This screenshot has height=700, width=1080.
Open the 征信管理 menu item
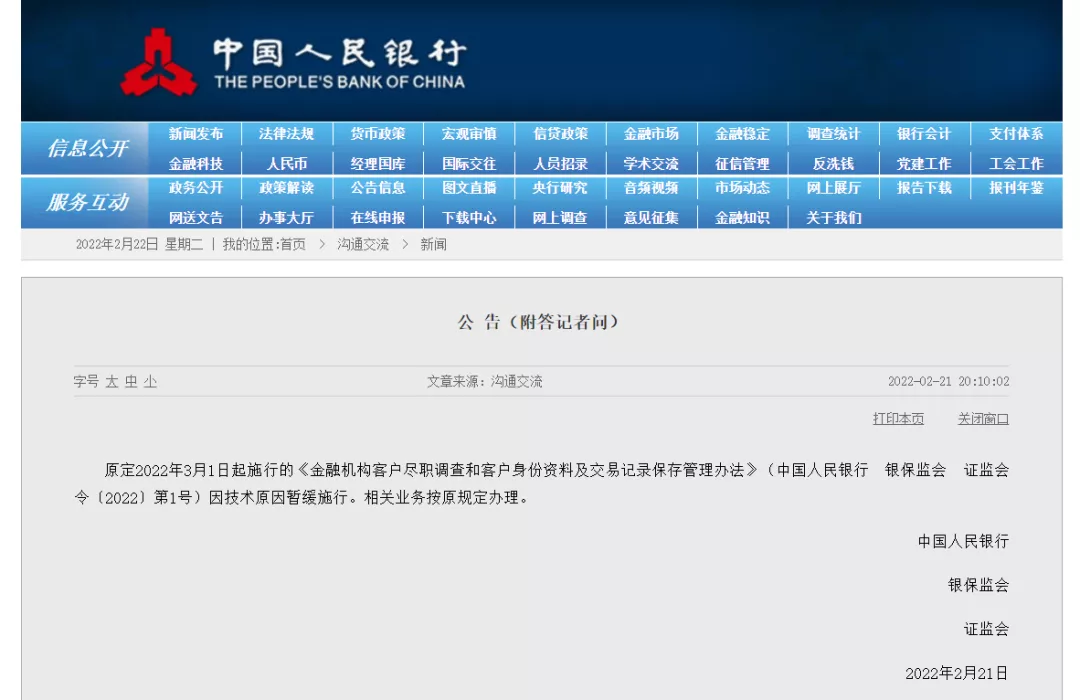pos(742,162)
